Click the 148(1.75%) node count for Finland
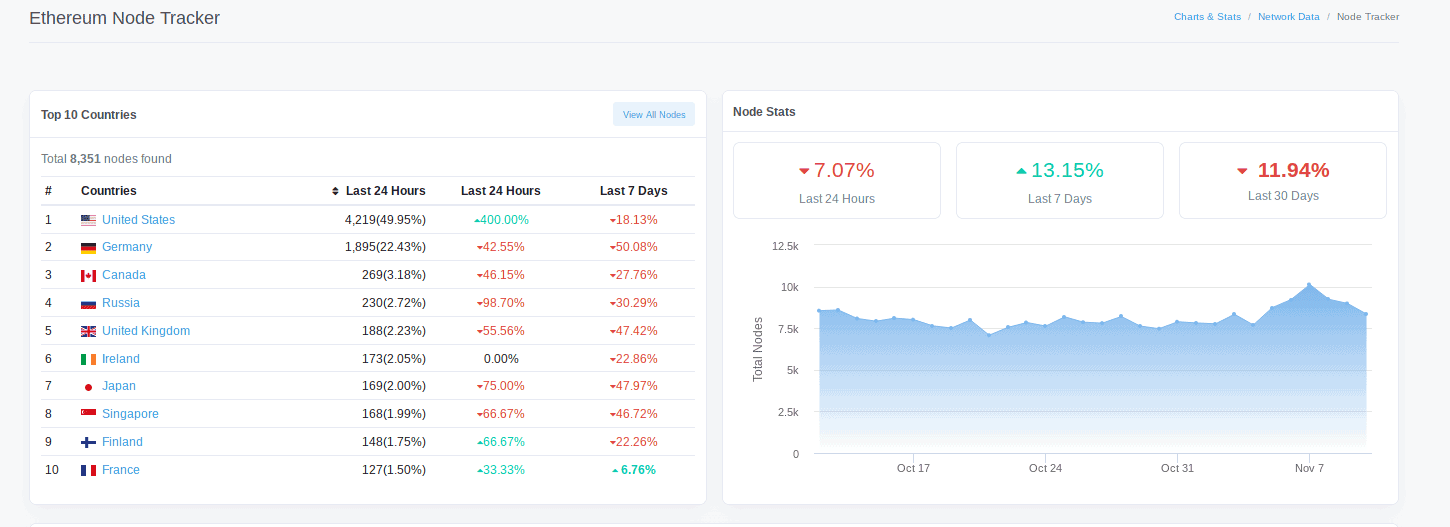The height and width of the screenshot is (527, 1450). 394,442
